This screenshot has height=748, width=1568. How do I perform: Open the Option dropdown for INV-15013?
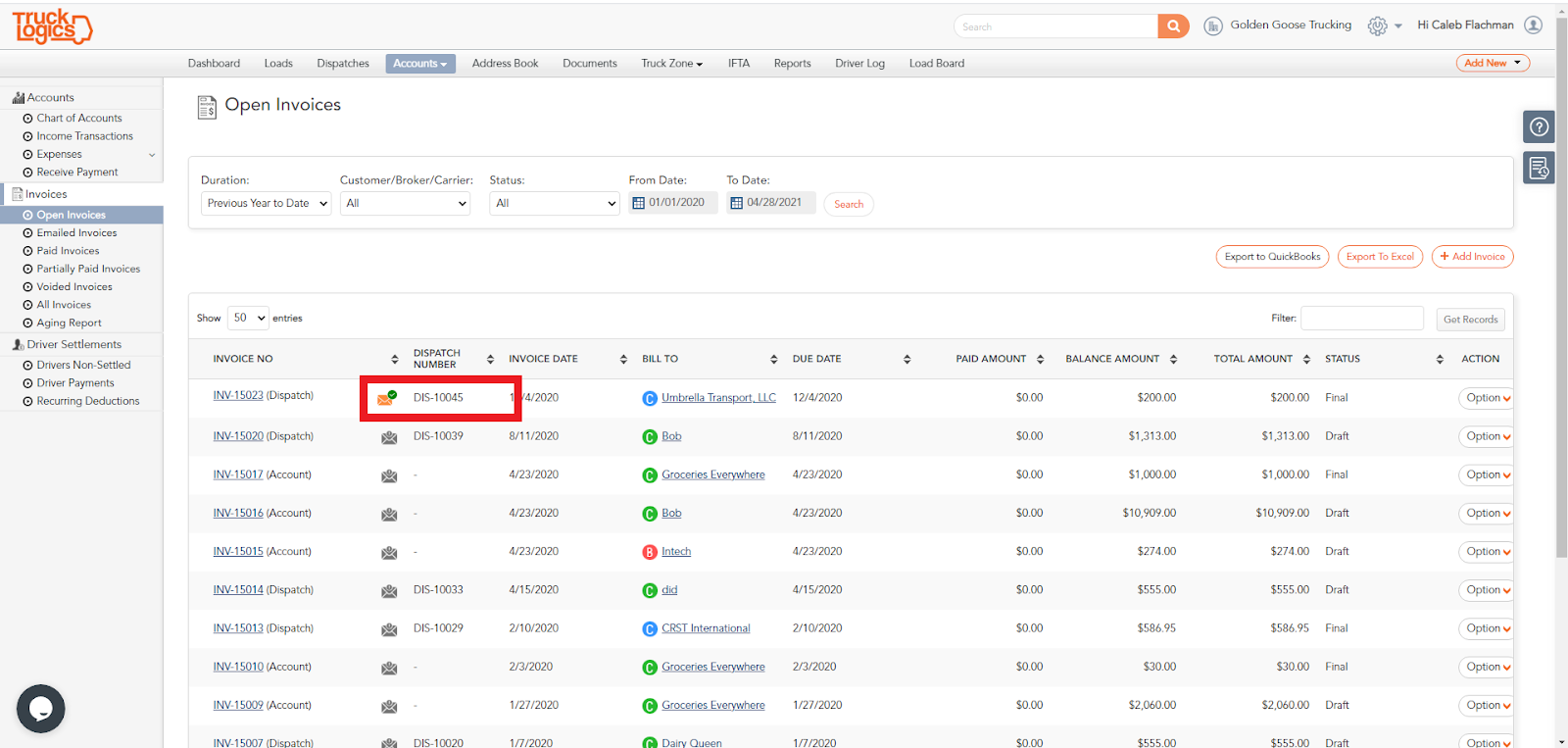(1487, 628)
